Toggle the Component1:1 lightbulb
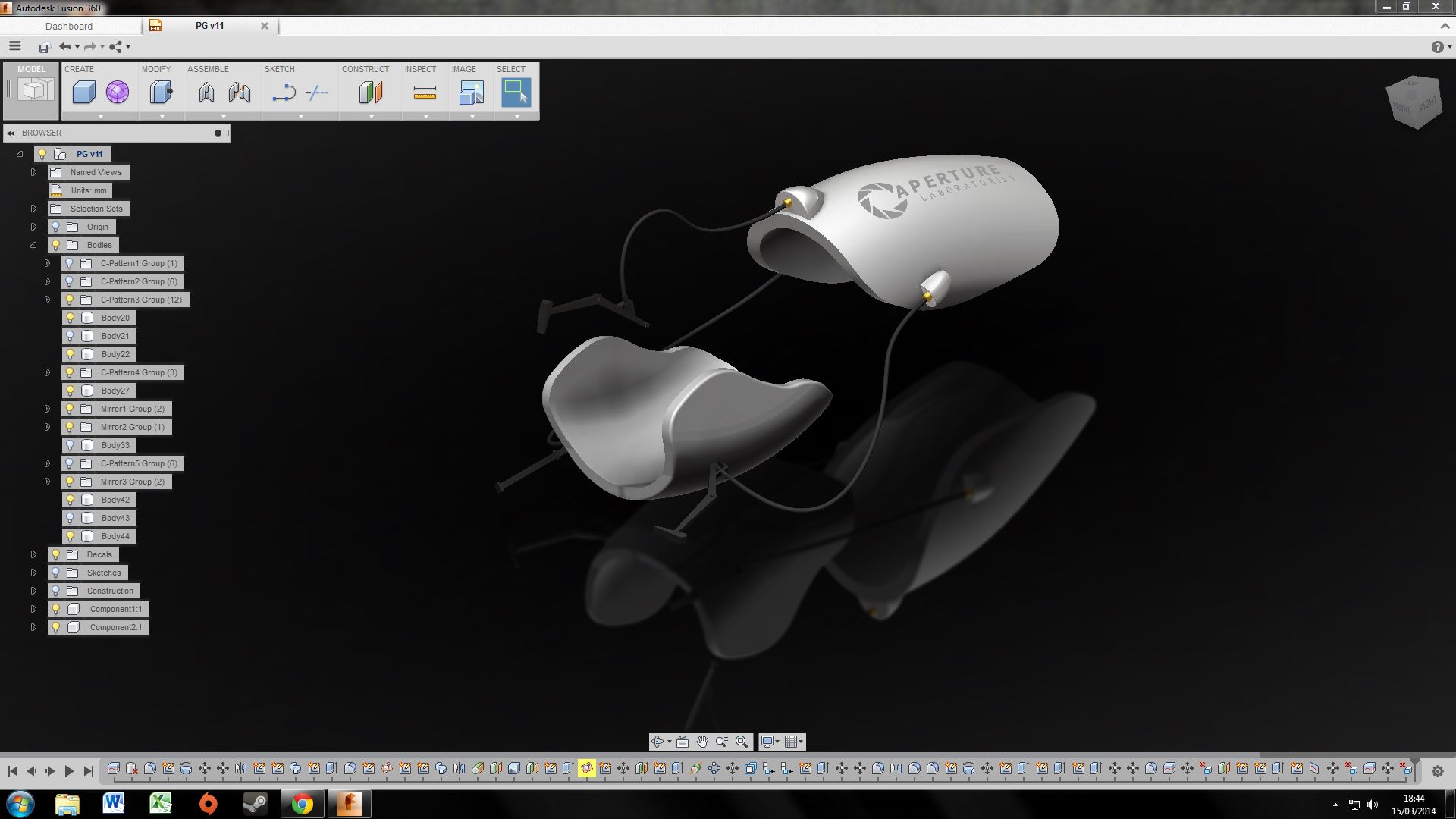Image resolution: width=1456 pixels, height=819 pixels. pos(56,609)
